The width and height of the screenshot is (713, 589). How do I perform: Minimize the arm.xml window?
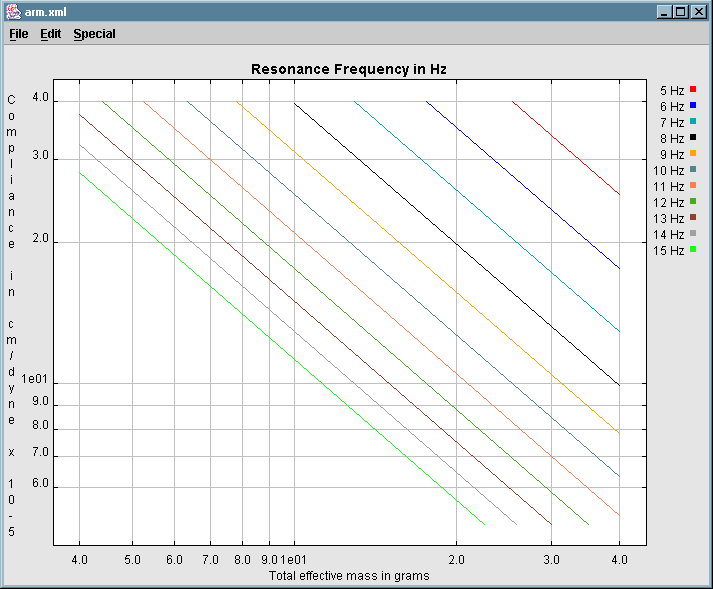click(x=664, y=12)
